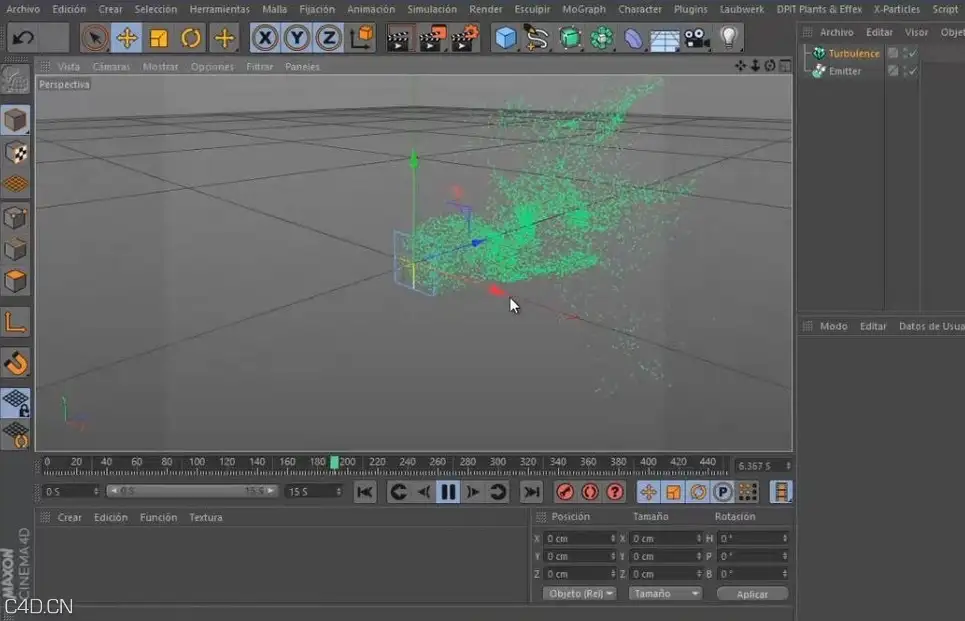Add an Array modeling object
Screen dimensions: 965x621
point(602,38)
